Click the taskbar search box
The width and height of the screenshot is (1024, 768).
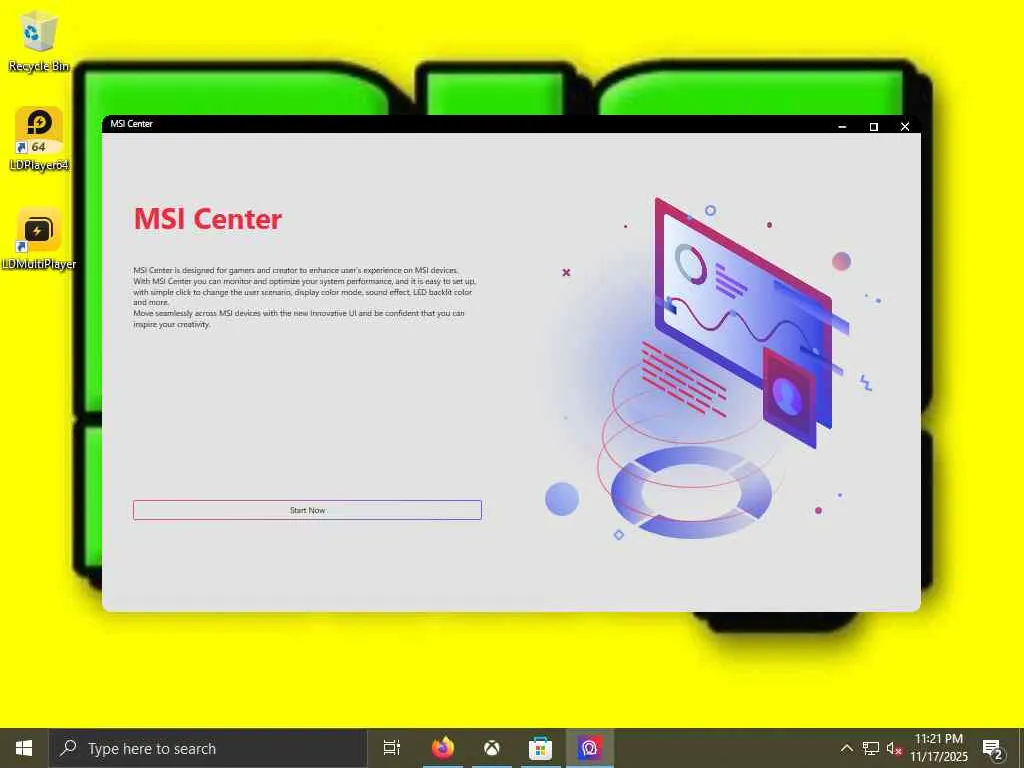208,748
